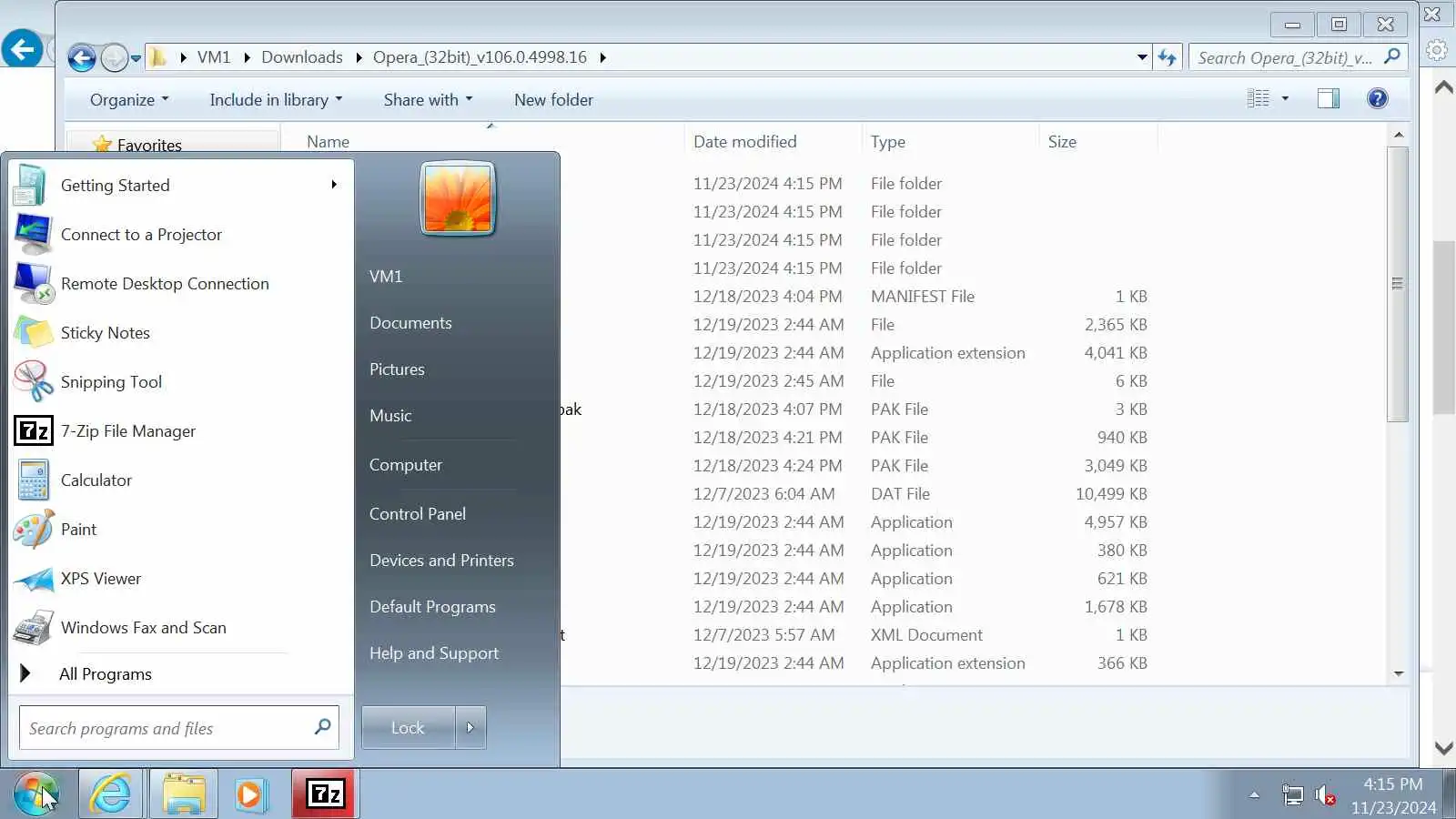Click the file list scroll down arrow
1456x819 pixels.
pyautogui.click(x=1399, y=674)
